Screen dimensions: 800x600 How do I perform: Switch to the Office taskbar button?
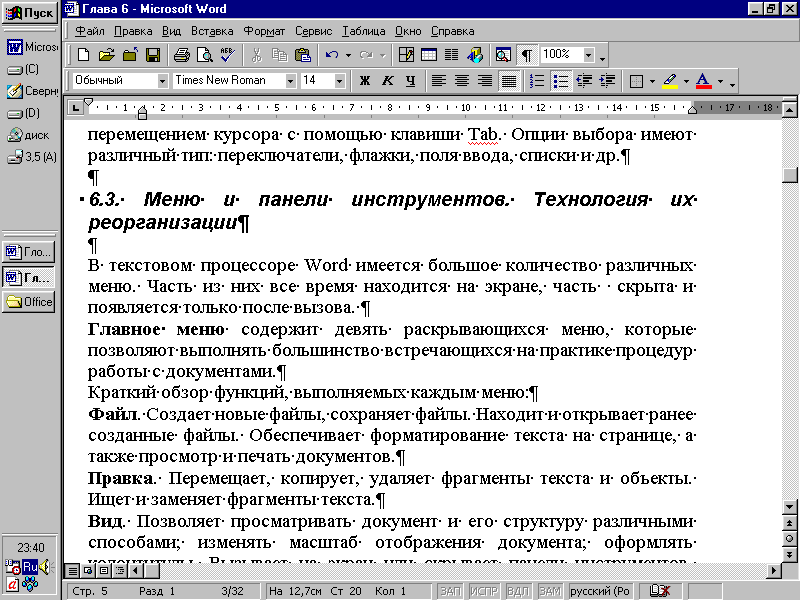29,302
